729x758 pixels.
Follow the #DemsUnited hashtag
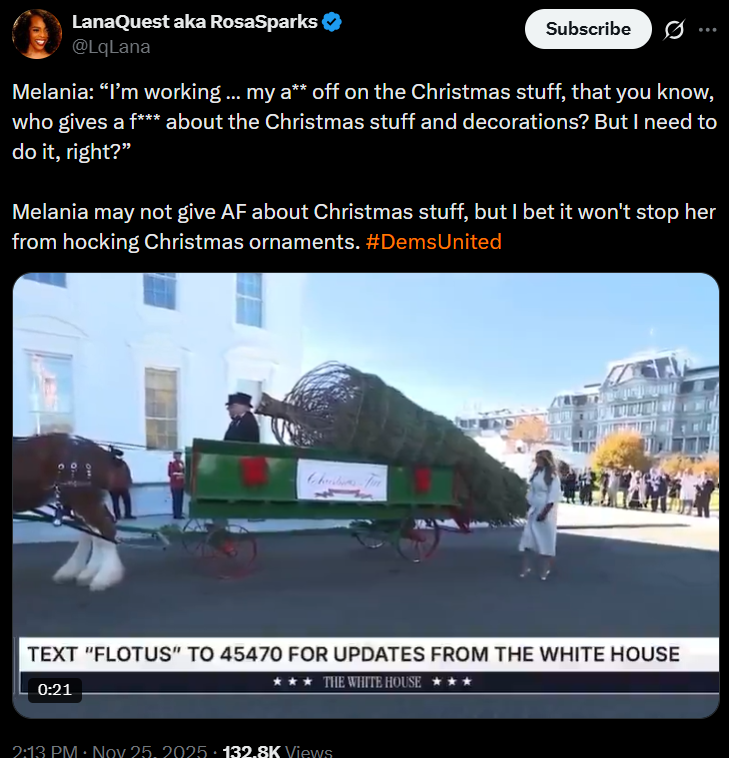point(434,242)
